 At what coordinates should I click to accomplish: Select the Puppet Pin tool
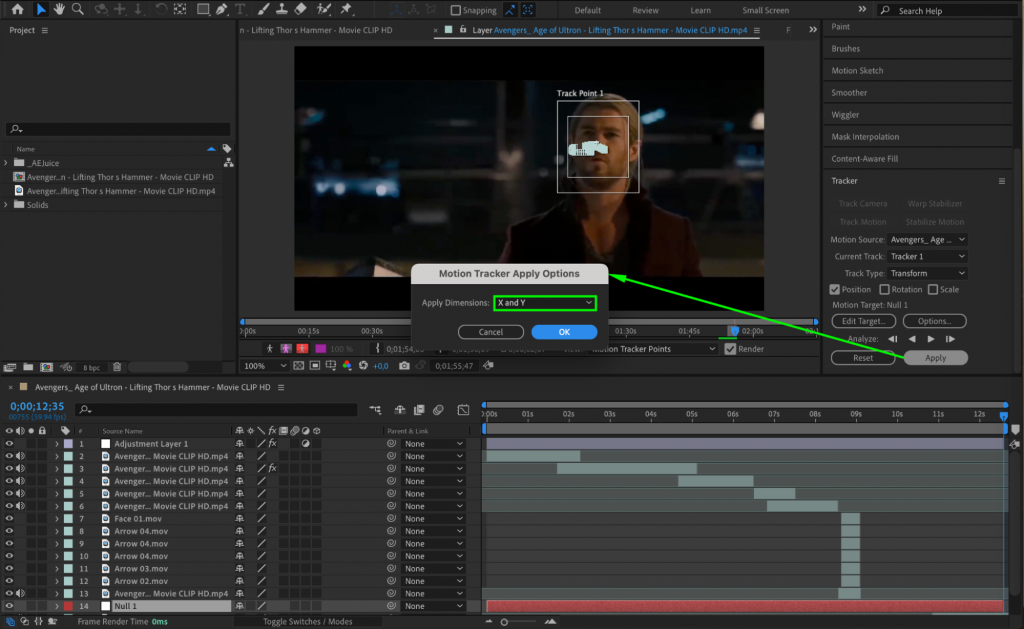pos(346,10)
